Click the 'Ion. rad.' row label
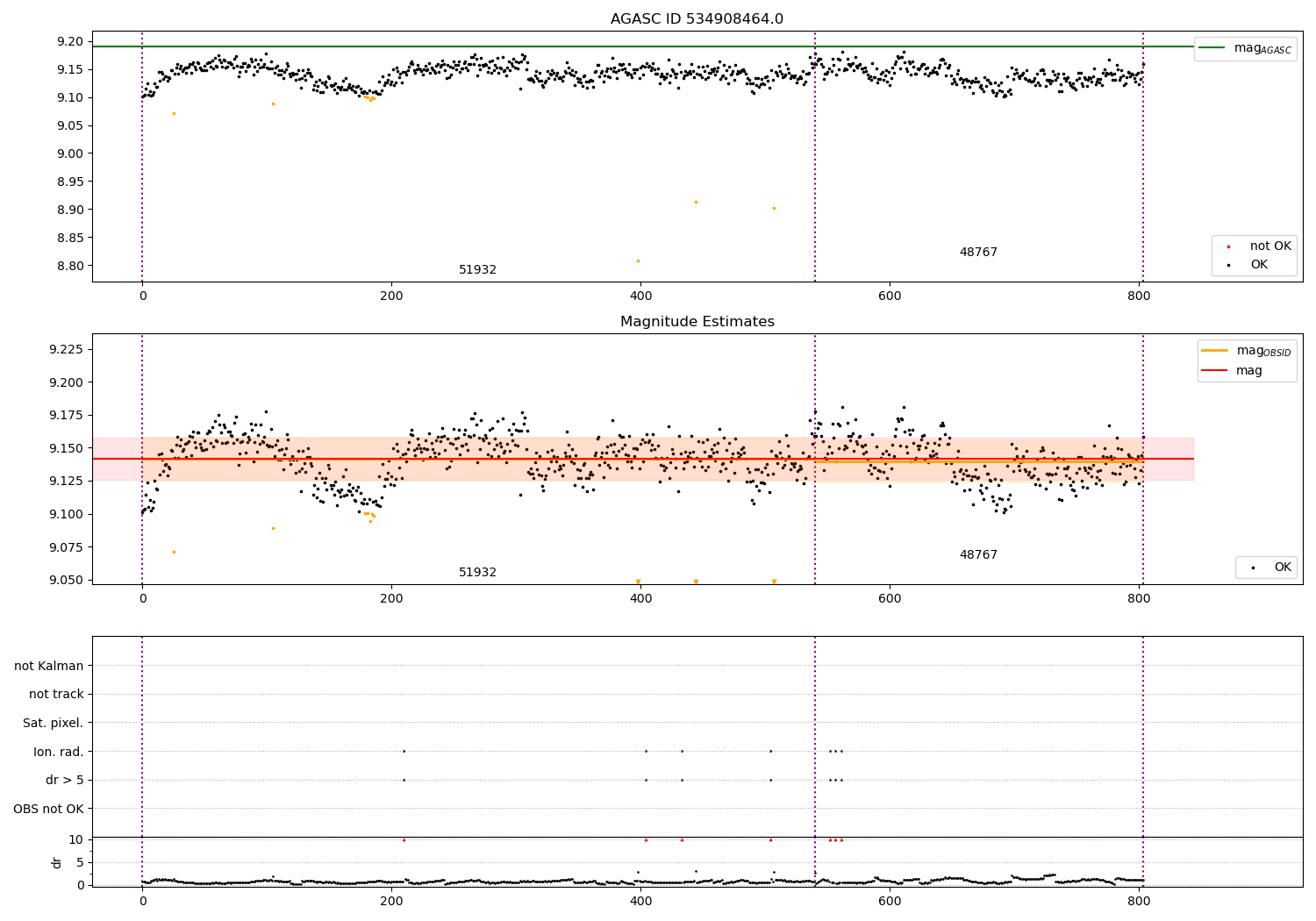 [59, 752]
